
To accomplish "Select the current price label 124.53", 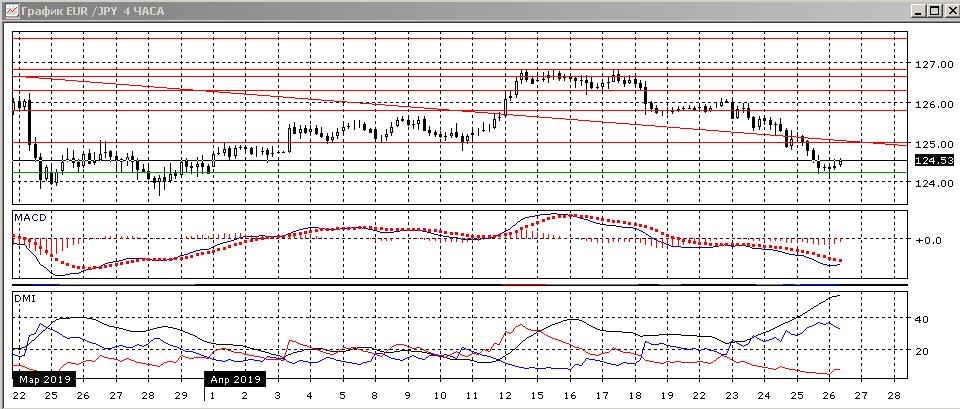I will pyautogui.click(x=934, y=160).
